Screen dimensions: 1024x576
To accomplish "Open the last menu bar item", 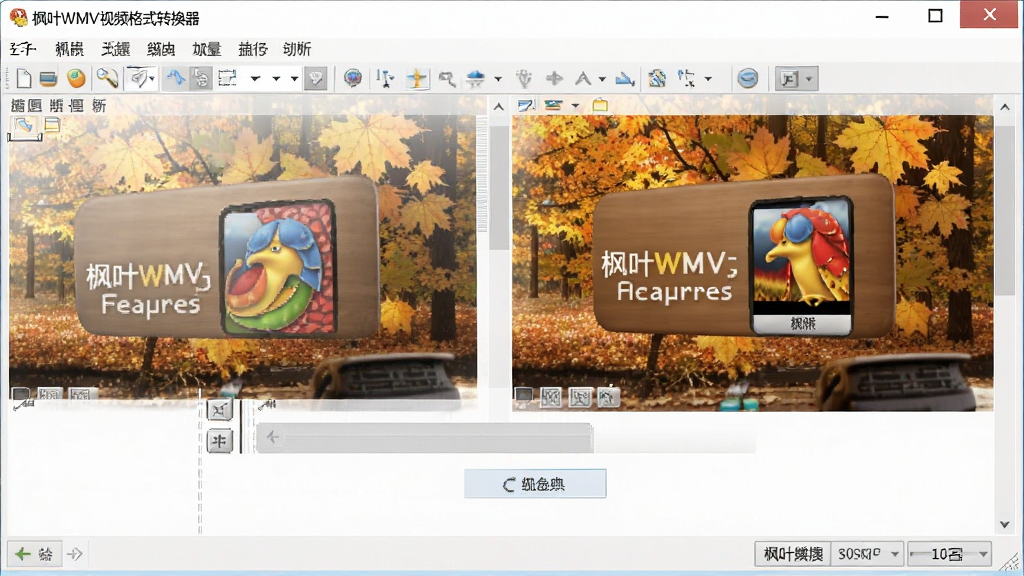I will coord(297,49).
